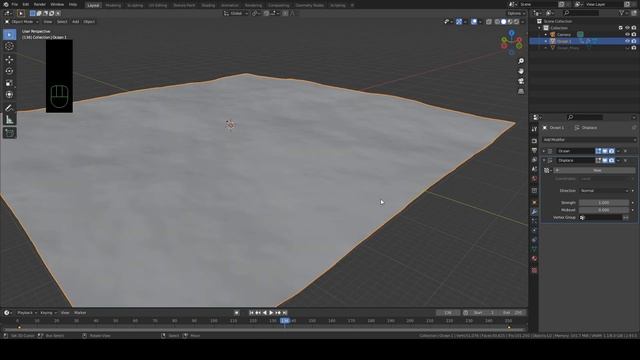Viewport: 640px width, 360px height.
Task: Open the Object Mode dropdown
Action: 22,22
